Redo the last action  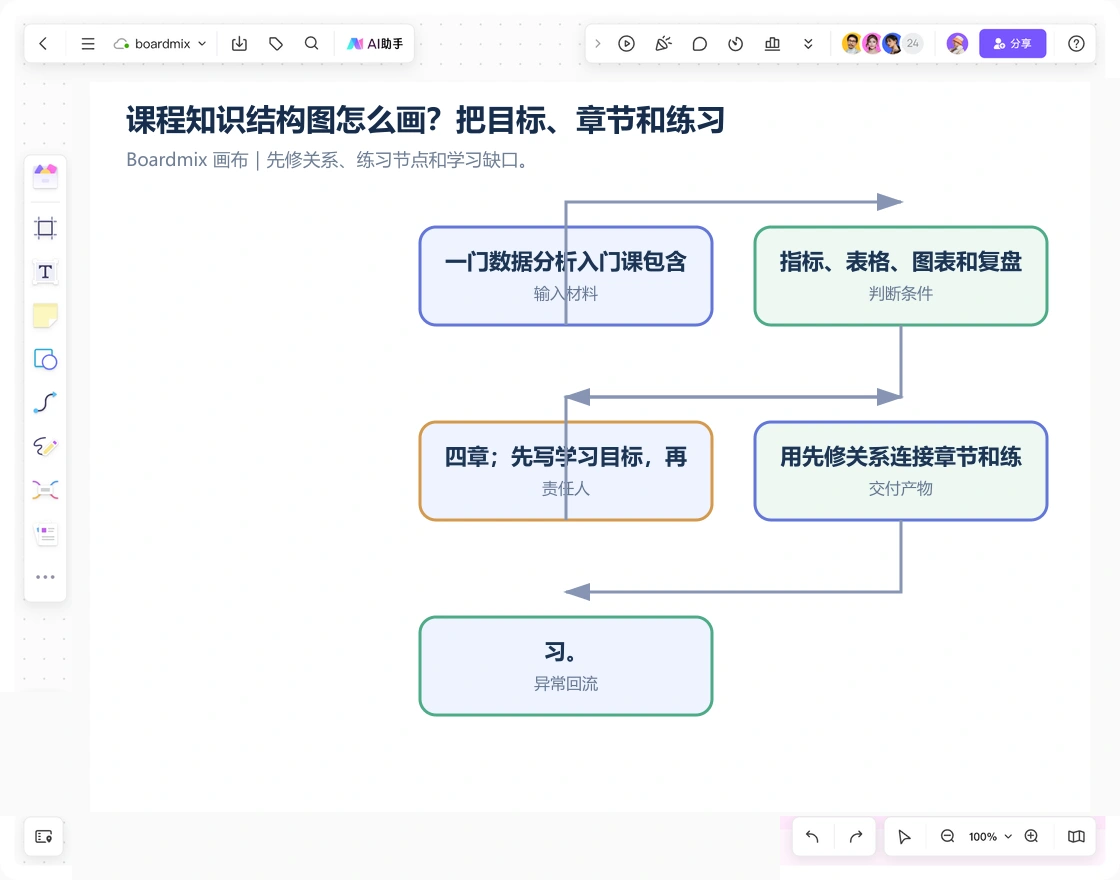856,836
